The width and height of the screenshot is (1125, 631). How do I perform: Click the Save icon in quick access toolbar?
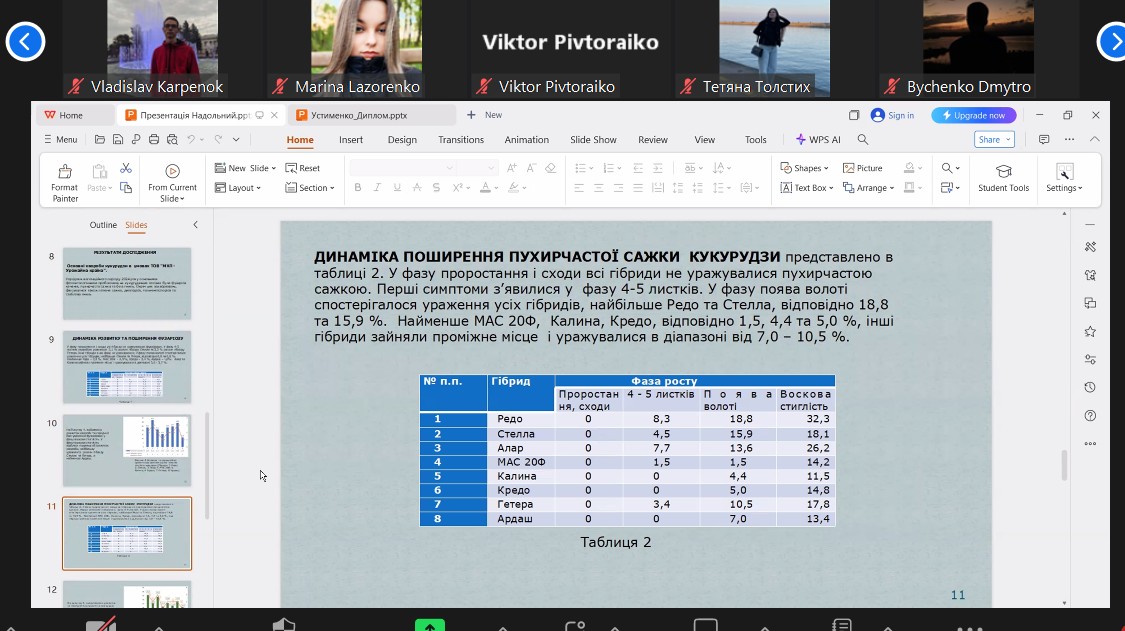click(118, 139)
